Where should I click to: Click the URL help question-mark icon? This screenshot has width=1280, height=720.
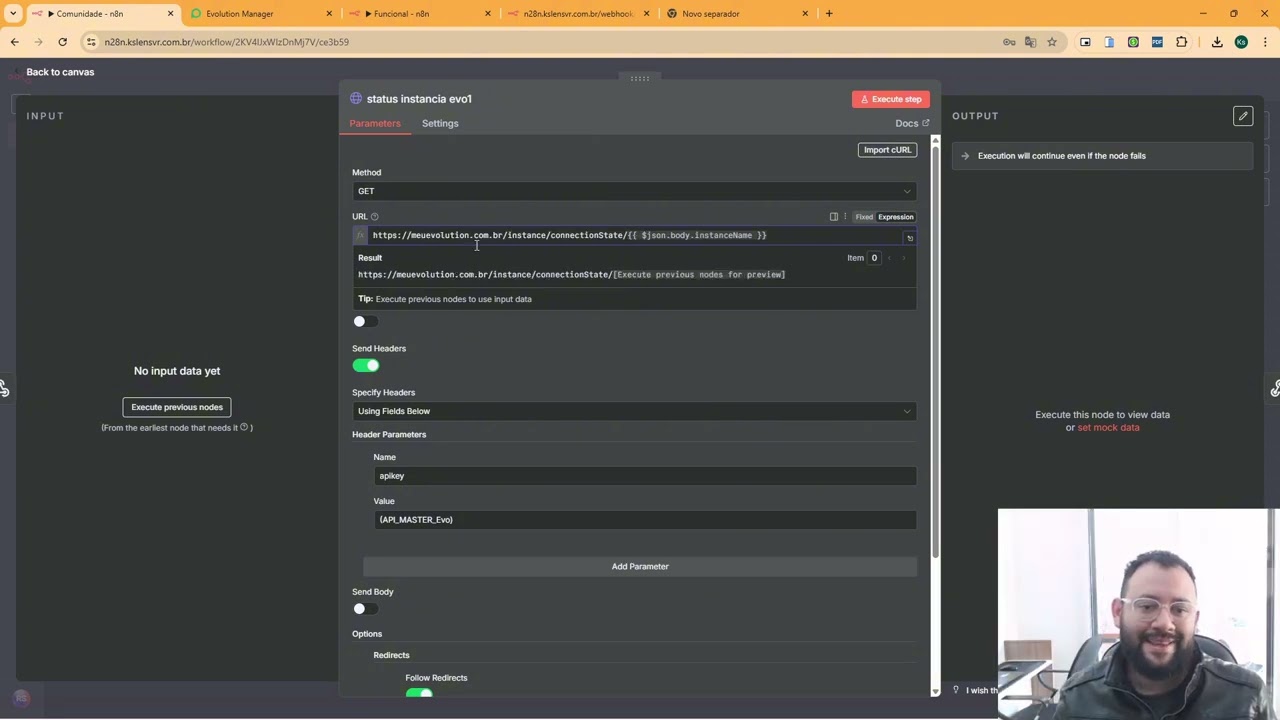375,217
